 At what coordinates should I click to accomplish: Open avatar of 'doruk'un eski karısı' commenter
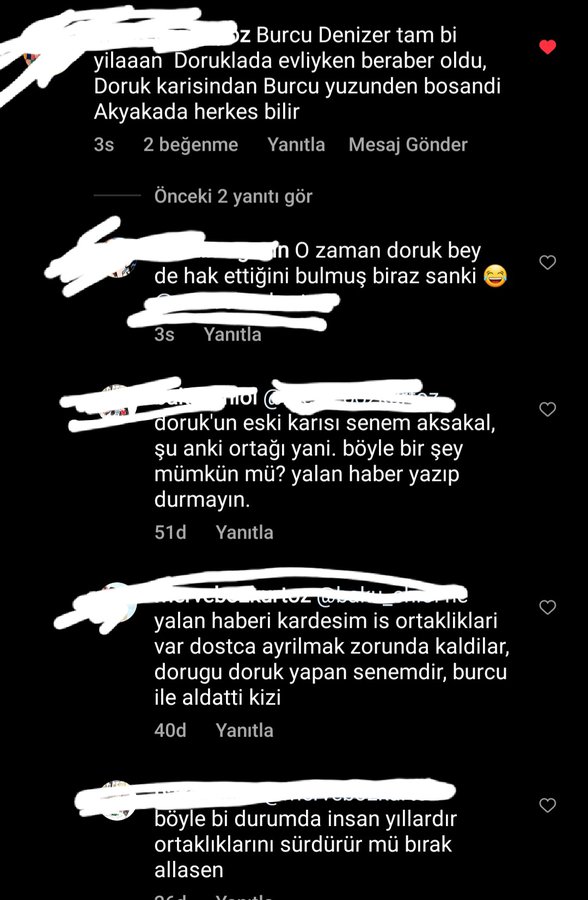click(x=118, y=402)
